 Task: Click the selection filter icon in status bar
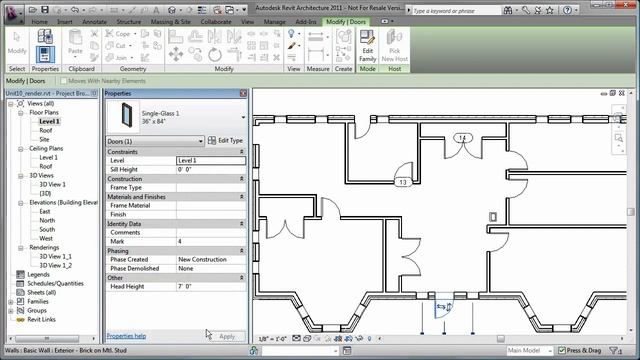pos(616,350)
